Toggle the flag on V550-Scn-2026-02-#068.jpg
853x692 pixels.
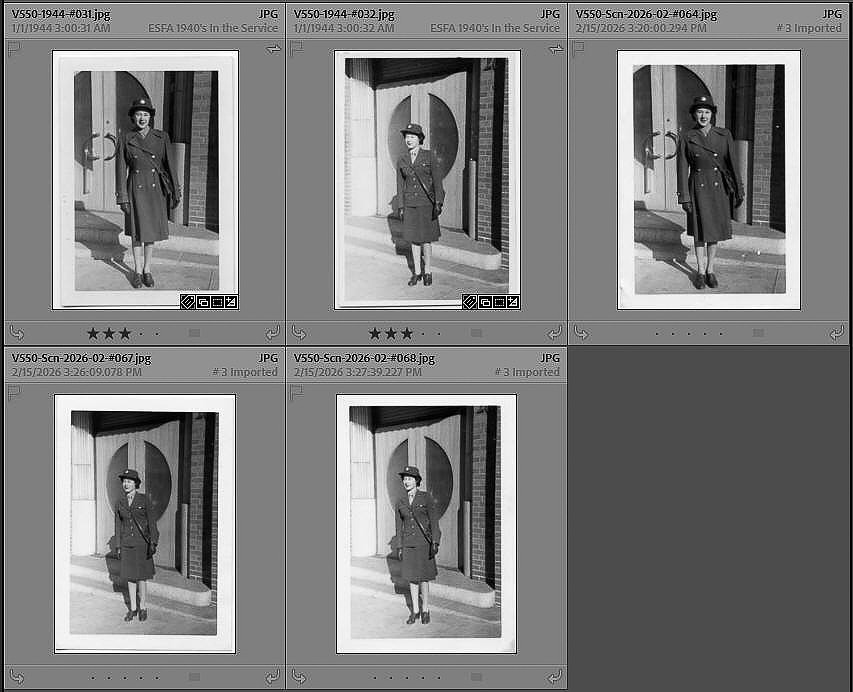click(x=296, y=393)
